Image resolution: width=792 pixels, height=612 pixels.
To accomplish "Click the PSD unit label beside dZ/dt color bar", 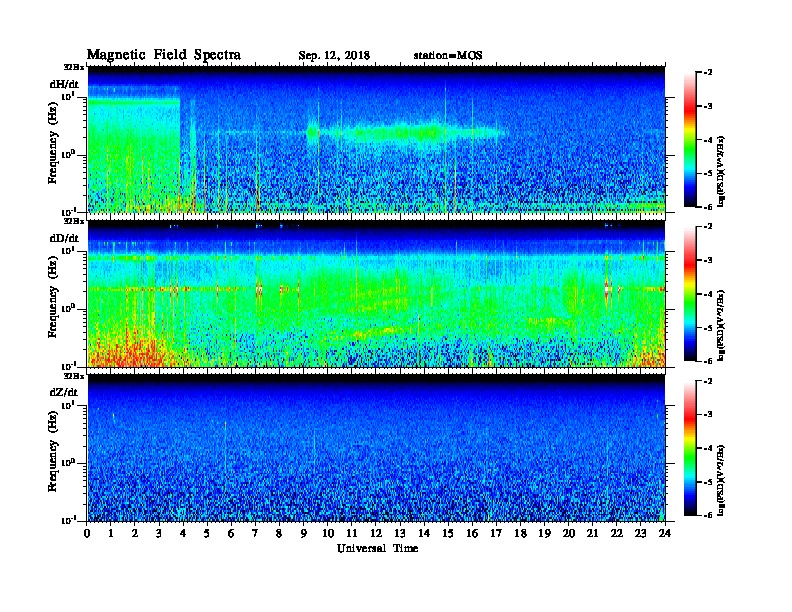I will click(x=721, y=480).
